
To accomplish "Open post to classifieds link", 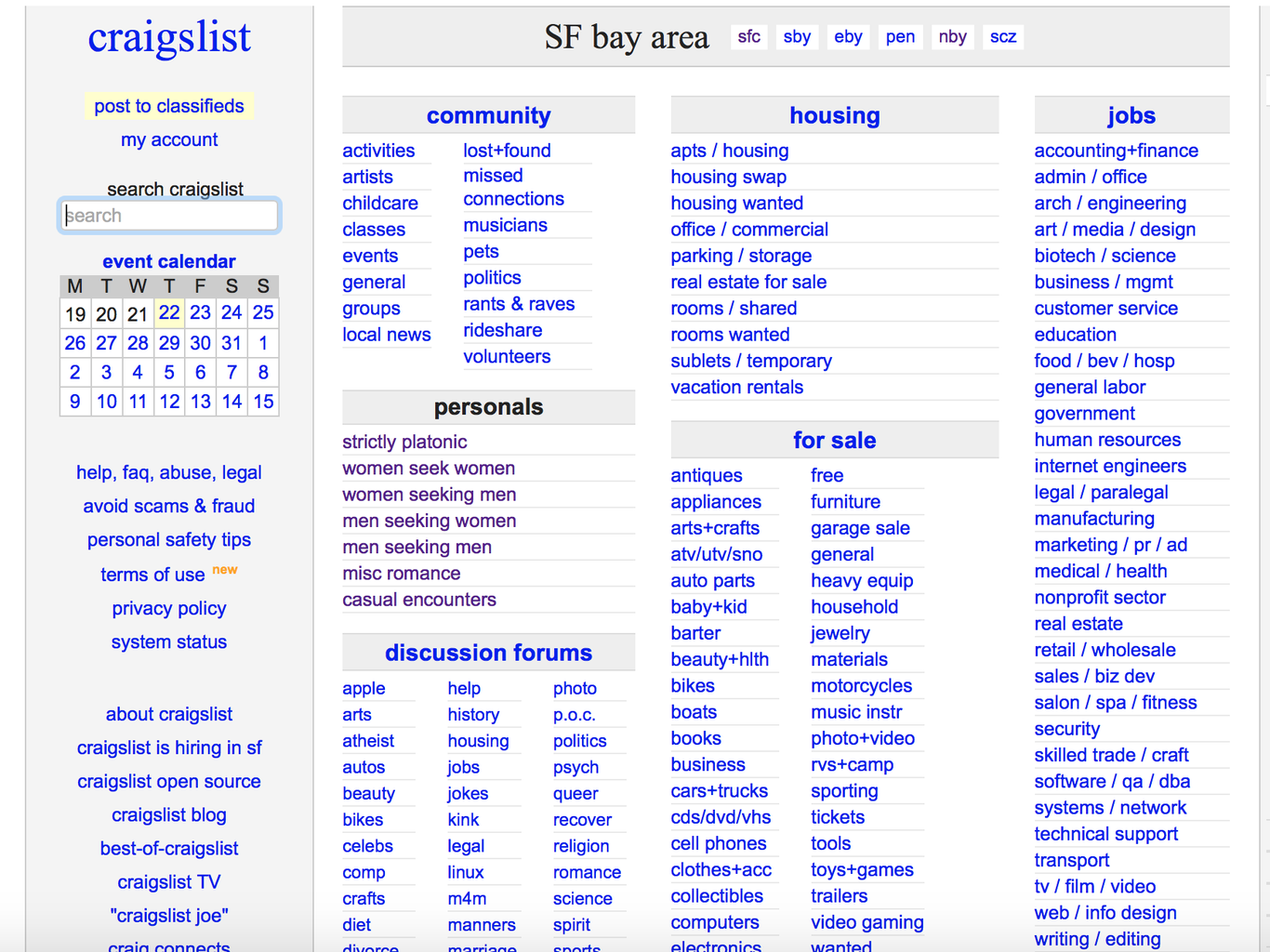I will coord(169,106).
